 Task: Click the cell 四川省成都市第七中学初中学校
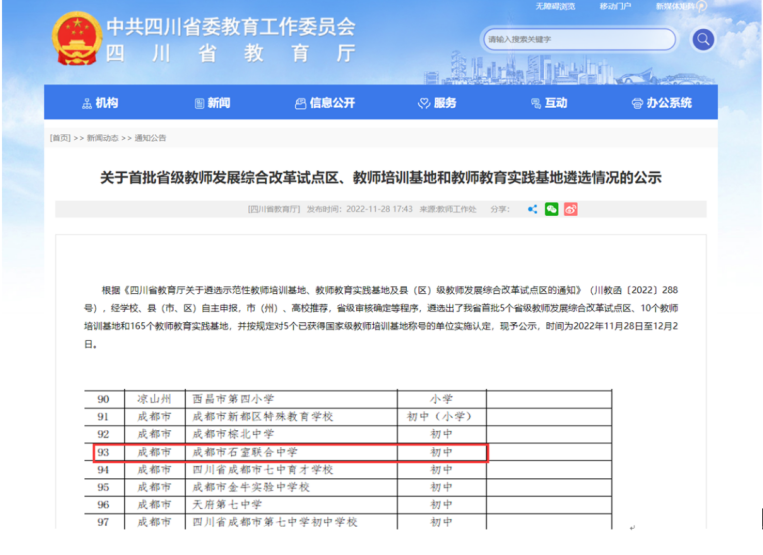pyautogui.click(x=275, y=522)
